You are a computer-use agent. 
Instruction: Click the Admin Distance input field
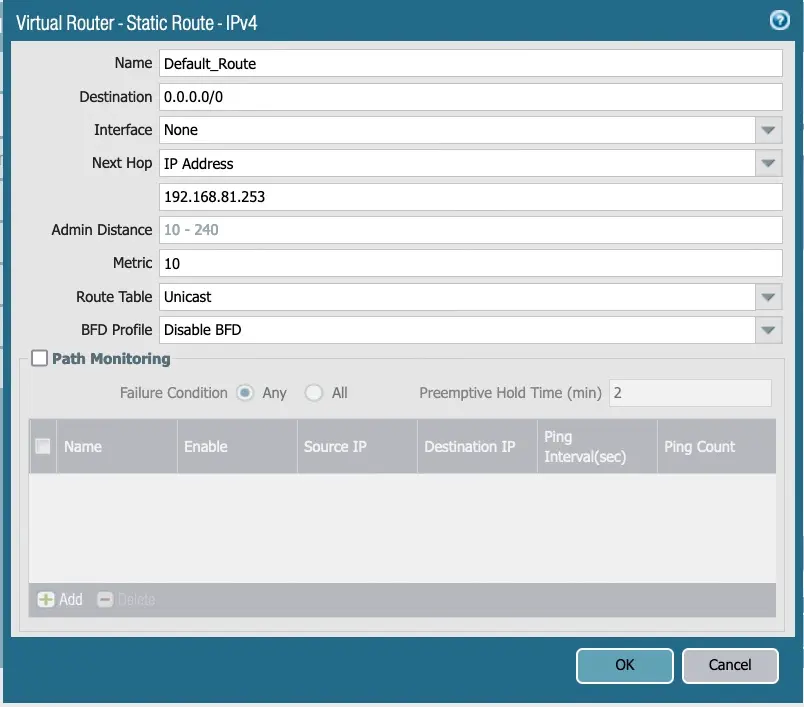470,230
